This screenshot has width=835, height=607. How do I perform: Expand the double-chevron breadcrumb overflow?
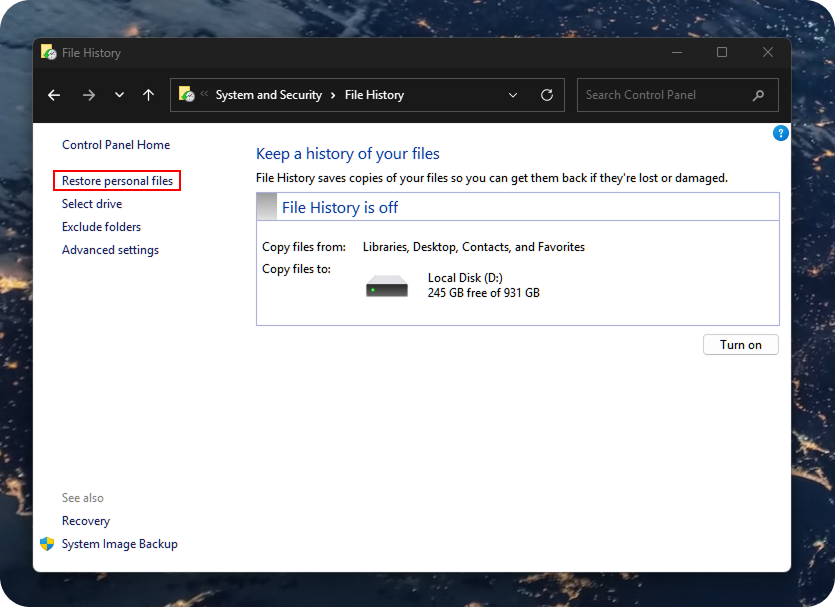204,95
